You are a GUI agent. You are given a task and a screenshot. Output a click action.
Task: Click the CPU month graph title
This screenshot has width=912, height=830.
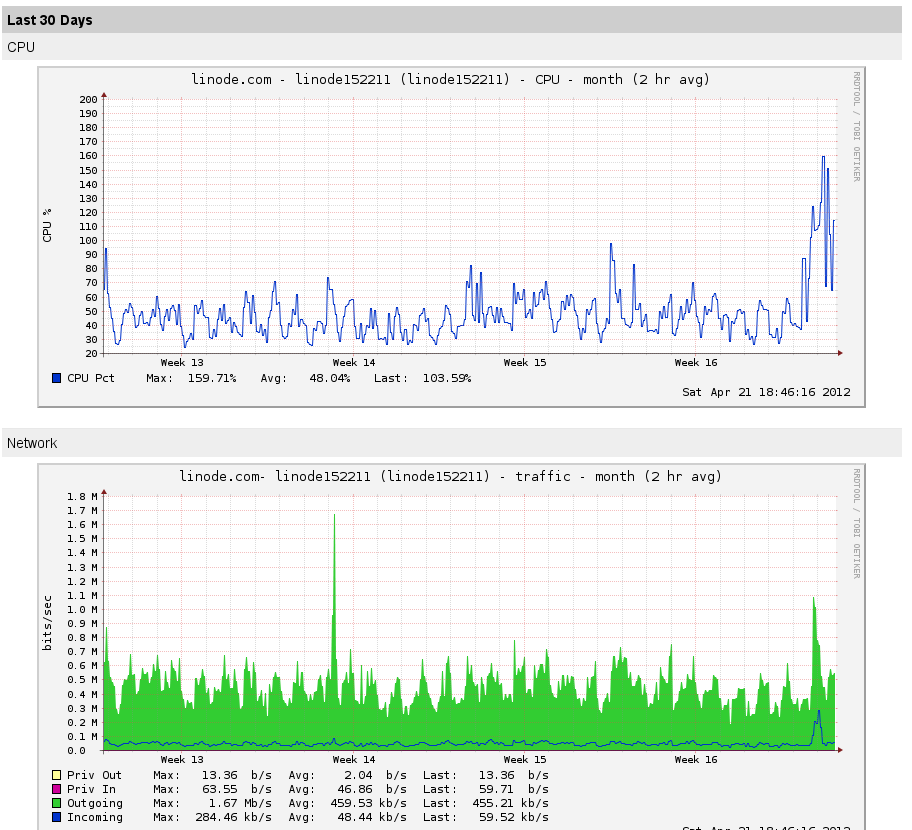(x=450, y=79)
